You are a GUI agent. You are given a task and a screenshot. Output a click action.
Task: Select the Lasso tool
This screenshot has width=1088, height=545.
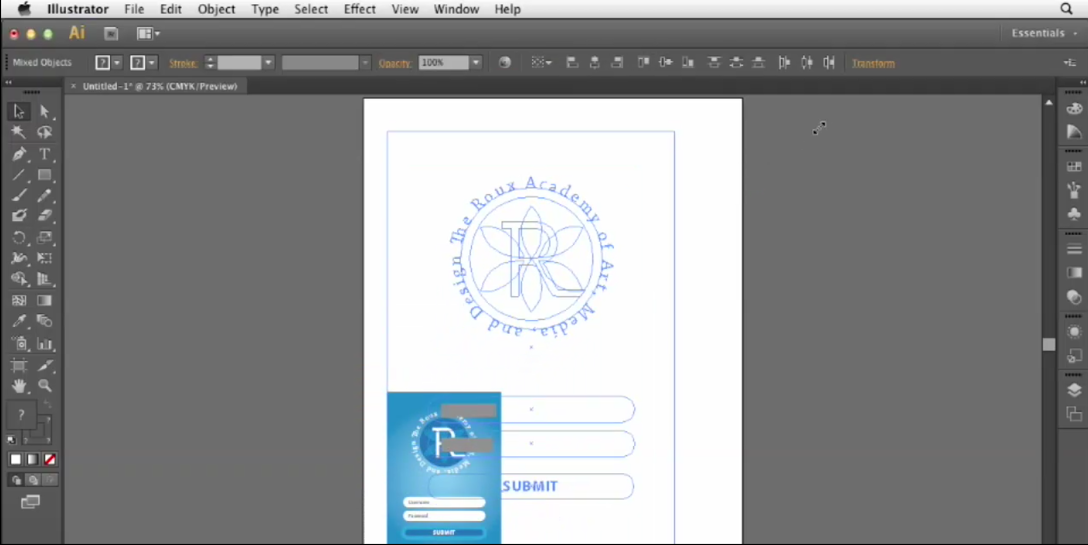coord(44,132)
